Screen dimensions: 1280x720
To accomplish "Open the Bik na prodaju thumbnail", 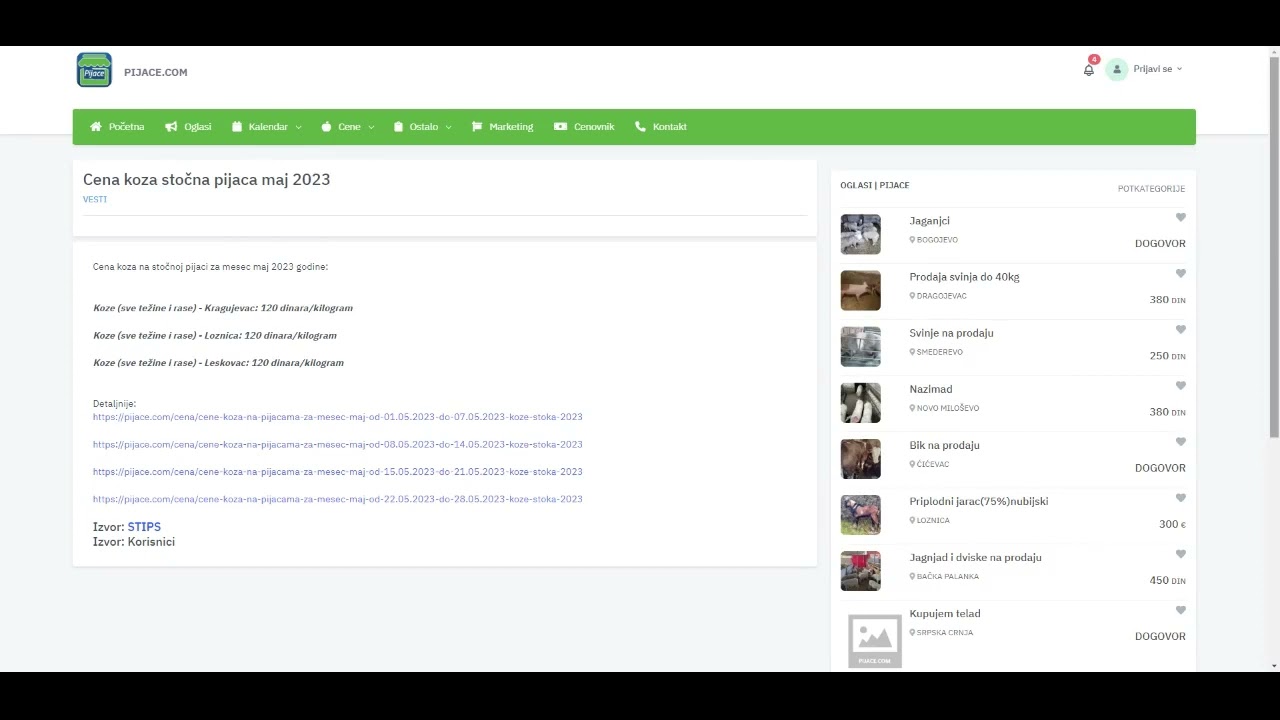I will pos(860,459).
